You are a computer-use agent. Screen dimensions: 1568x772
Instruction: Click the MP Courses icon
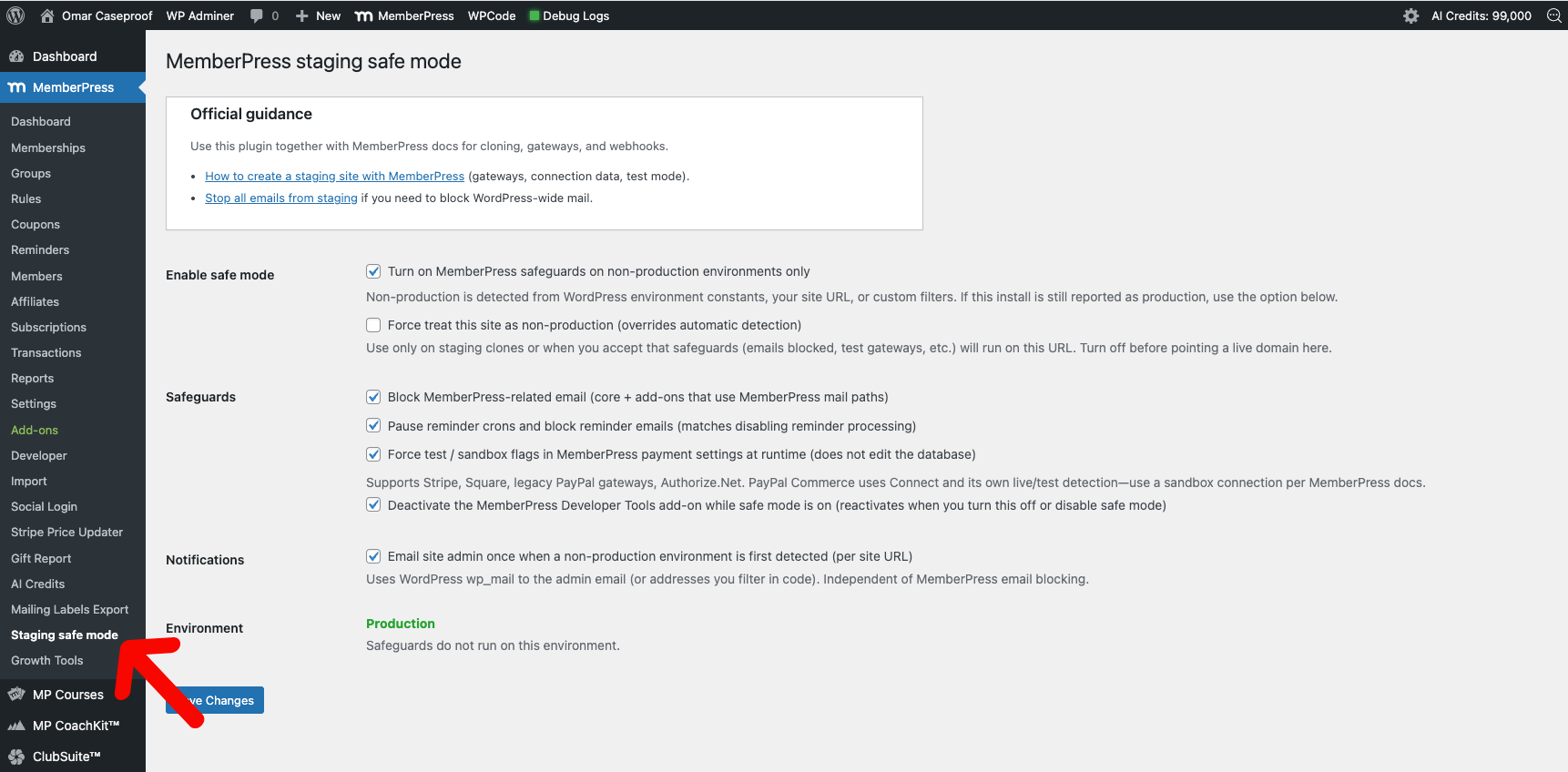click(16, 695)
